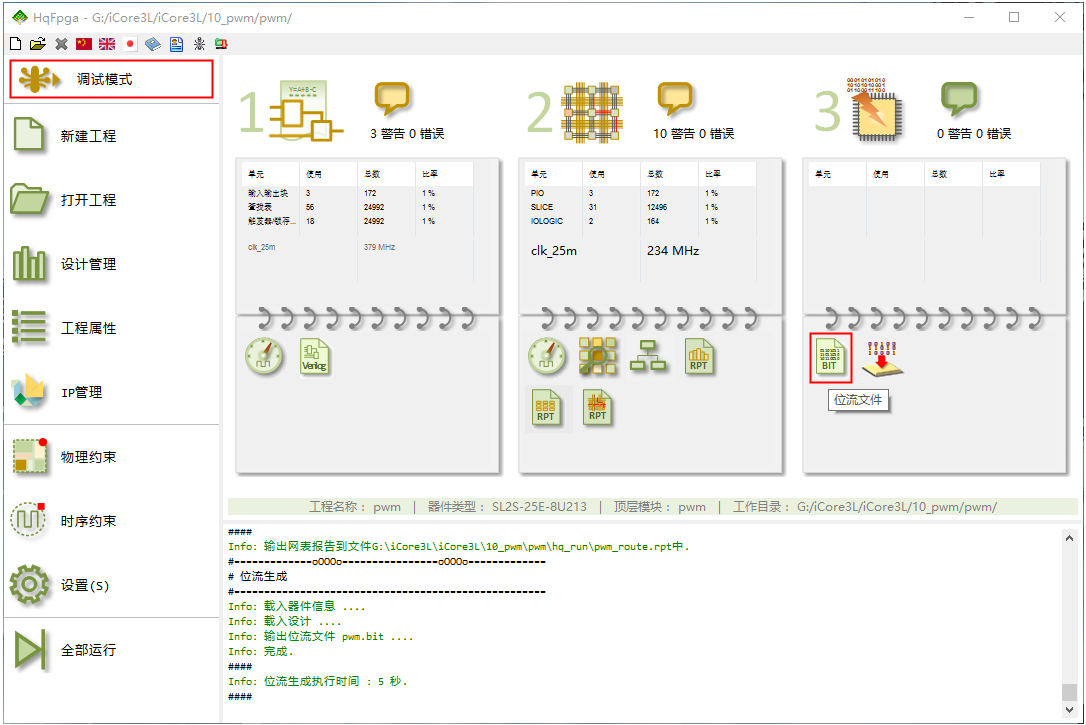Open the BIT bitstream file icon
1086x725 pixels.
coord(829,358)
